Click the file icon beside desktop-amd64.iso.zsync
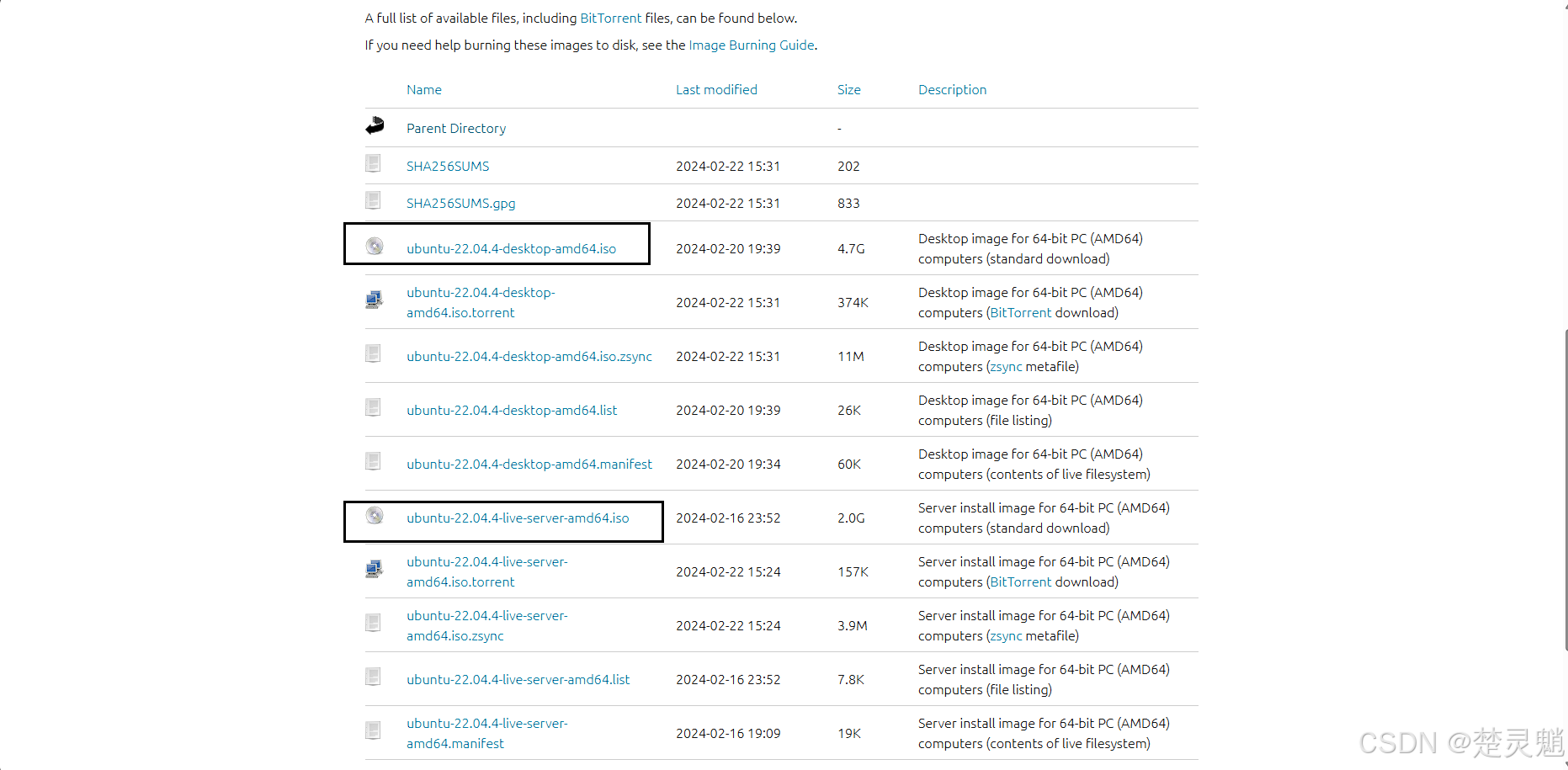This screenshot has height=770, width=1568. (374, 354)
